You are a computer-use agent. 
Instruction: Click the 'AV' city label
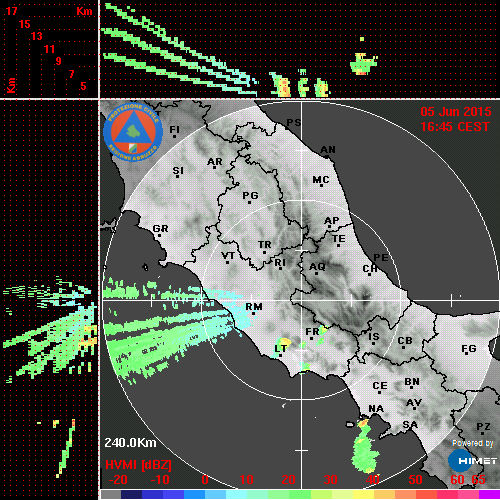pos(414,403)
